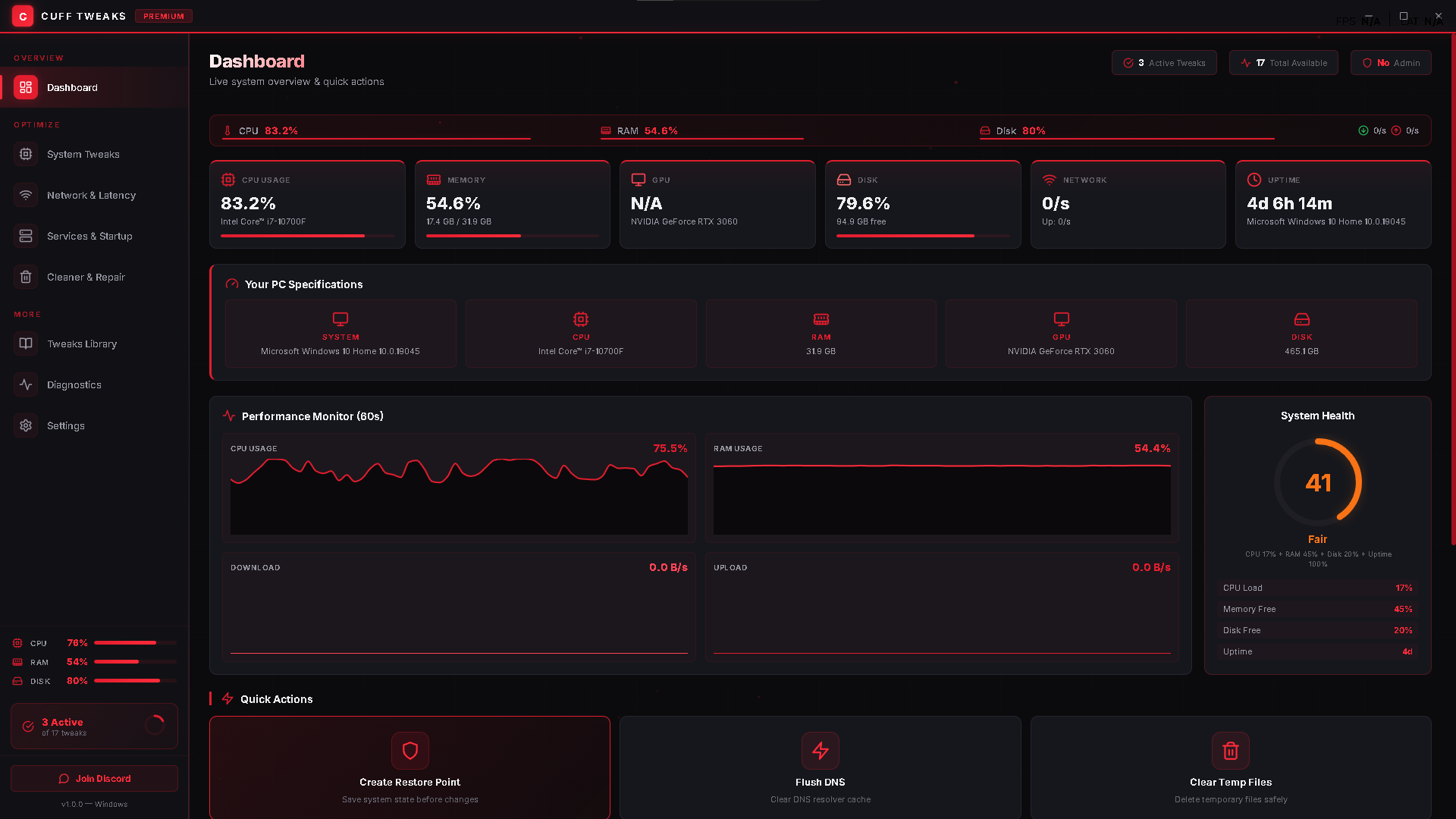Click the Flush DNS quick action card
Screen dimensions: 1456x819
[821, 767]
